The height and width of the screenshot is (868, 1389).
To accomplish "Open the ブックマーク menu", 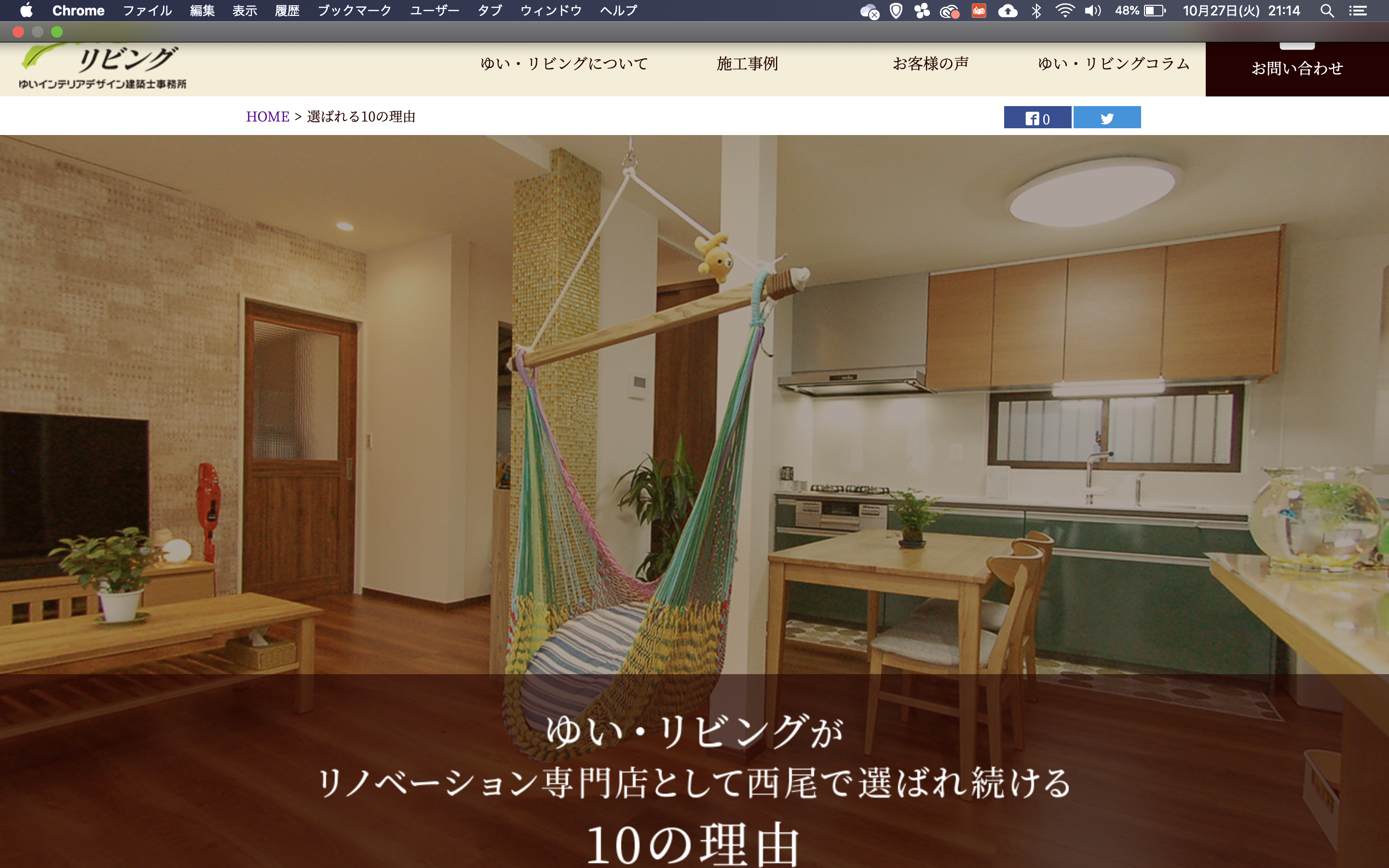I will 354,10.
